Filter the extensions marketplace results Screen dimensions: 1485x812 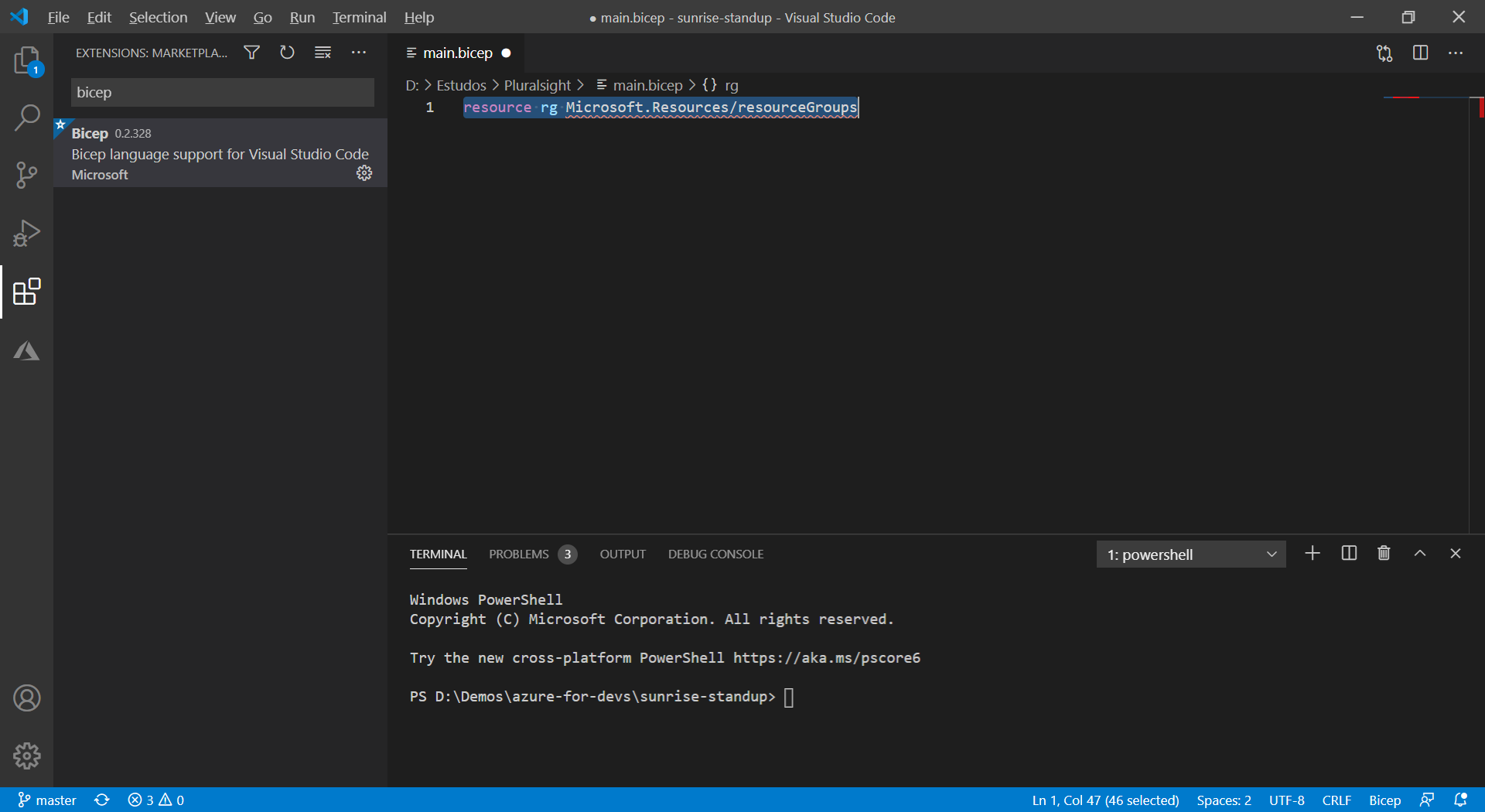pyautogui.click(x=251, y=52)
